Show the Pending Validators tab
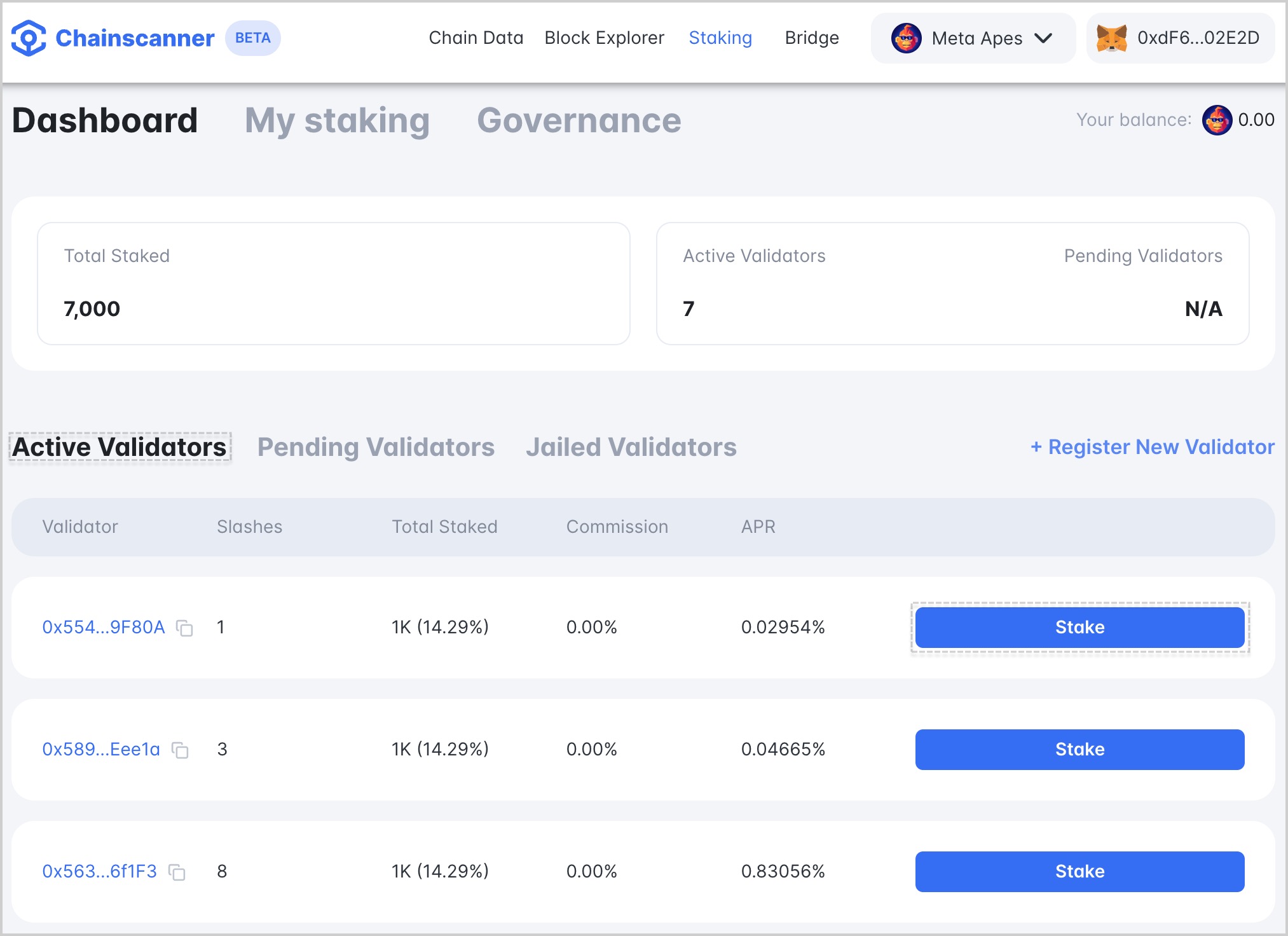The height and width of the screenshot is (936, 1288). 376,447
